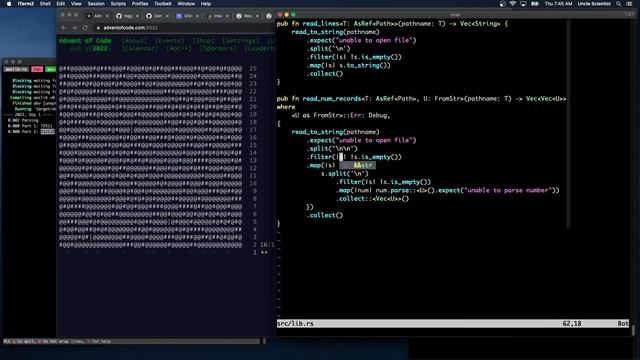Open the [Calendar] link
This screenshot has width=640, height=360.
(x=140, y=49)
